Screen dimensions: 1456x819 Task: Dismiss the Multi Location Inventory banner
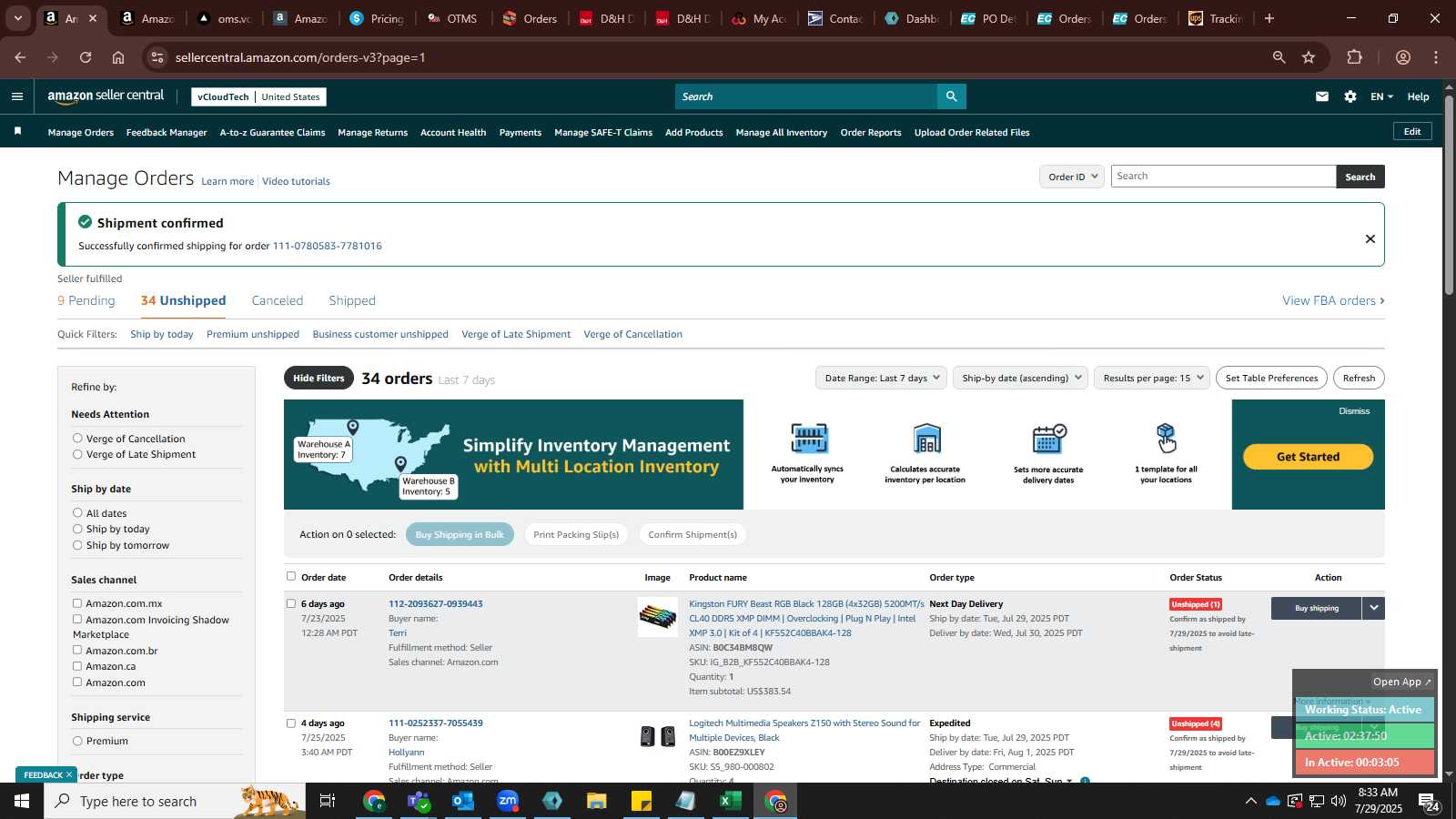click(1353, 411)
